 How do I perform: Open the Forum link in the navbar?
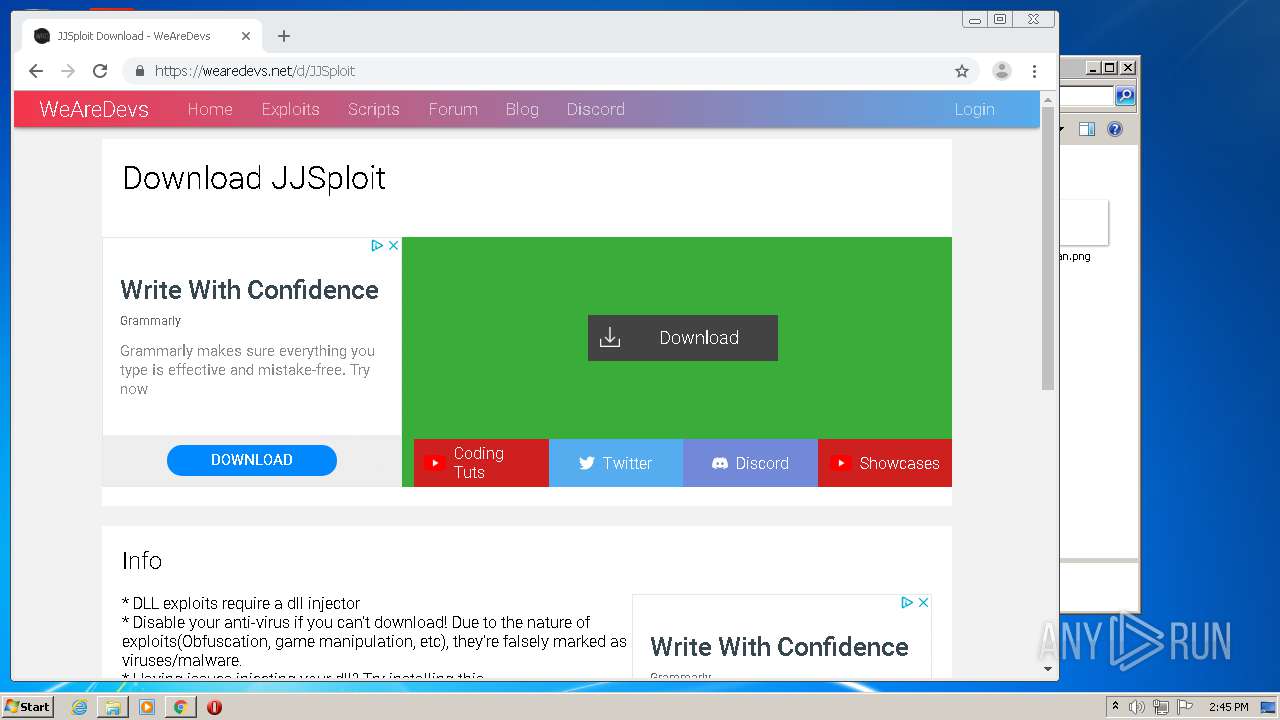coord(453,109)
